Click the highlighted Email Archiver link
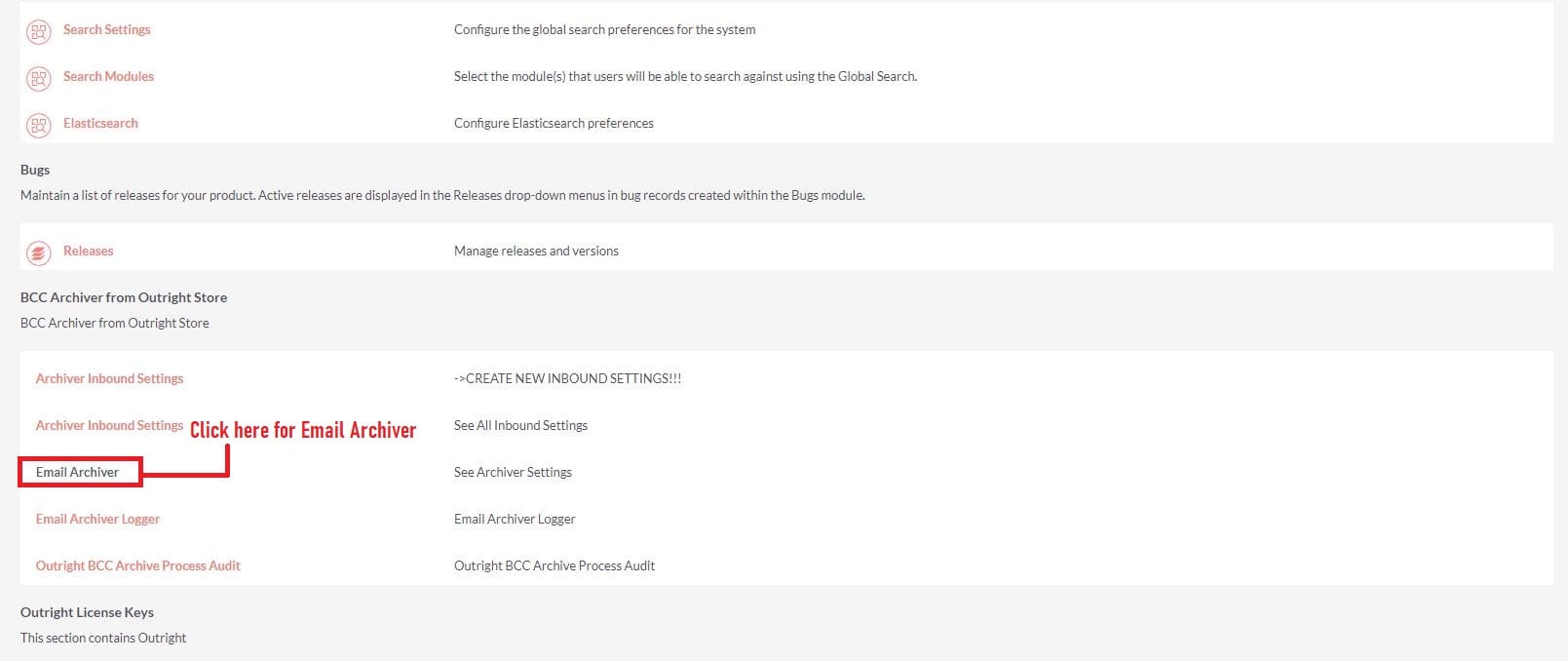Screen dimensions: 1568x661 pyautogui.click(x=77, y=472)
